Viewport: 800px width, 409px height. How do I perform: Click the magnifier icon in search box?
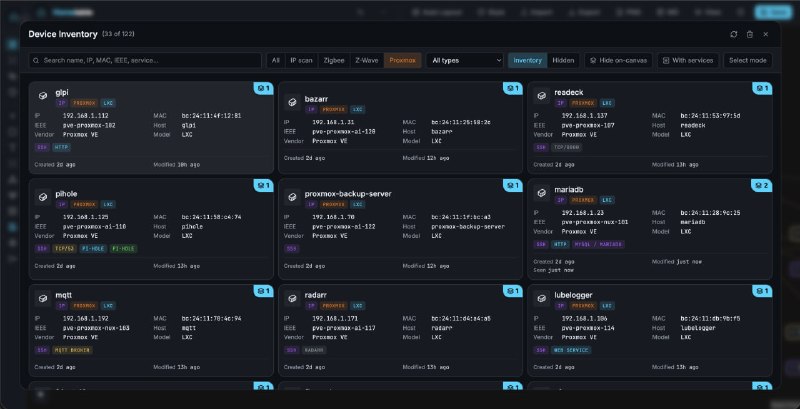[36, 60]
